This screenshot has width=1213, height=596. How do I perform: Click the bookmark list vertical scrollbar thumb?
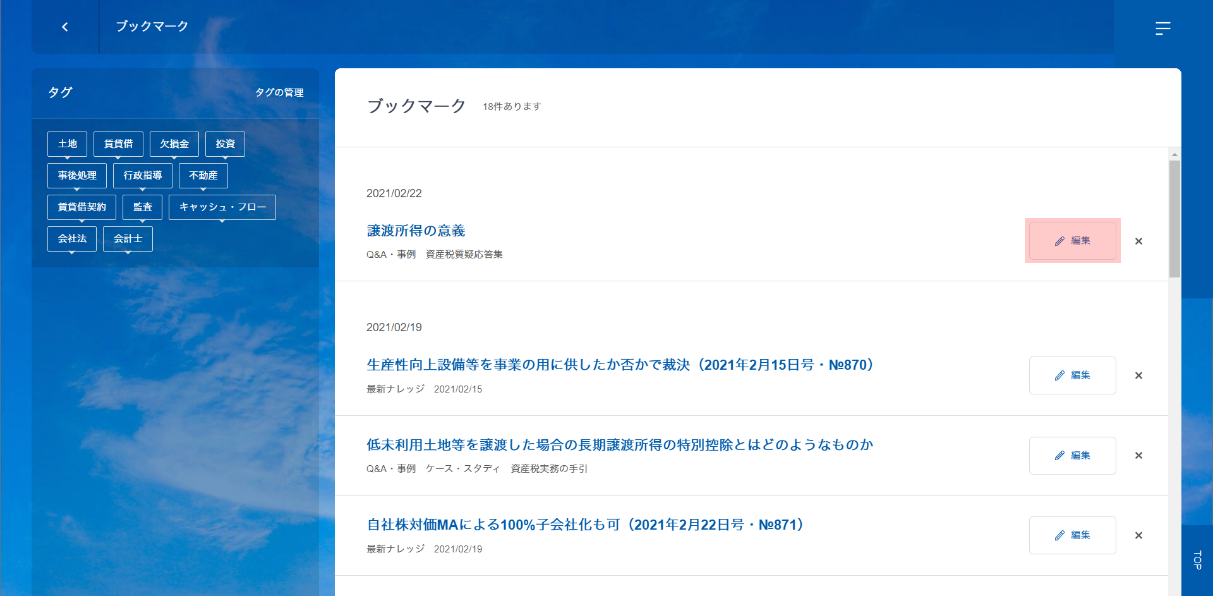[1174, 218]
